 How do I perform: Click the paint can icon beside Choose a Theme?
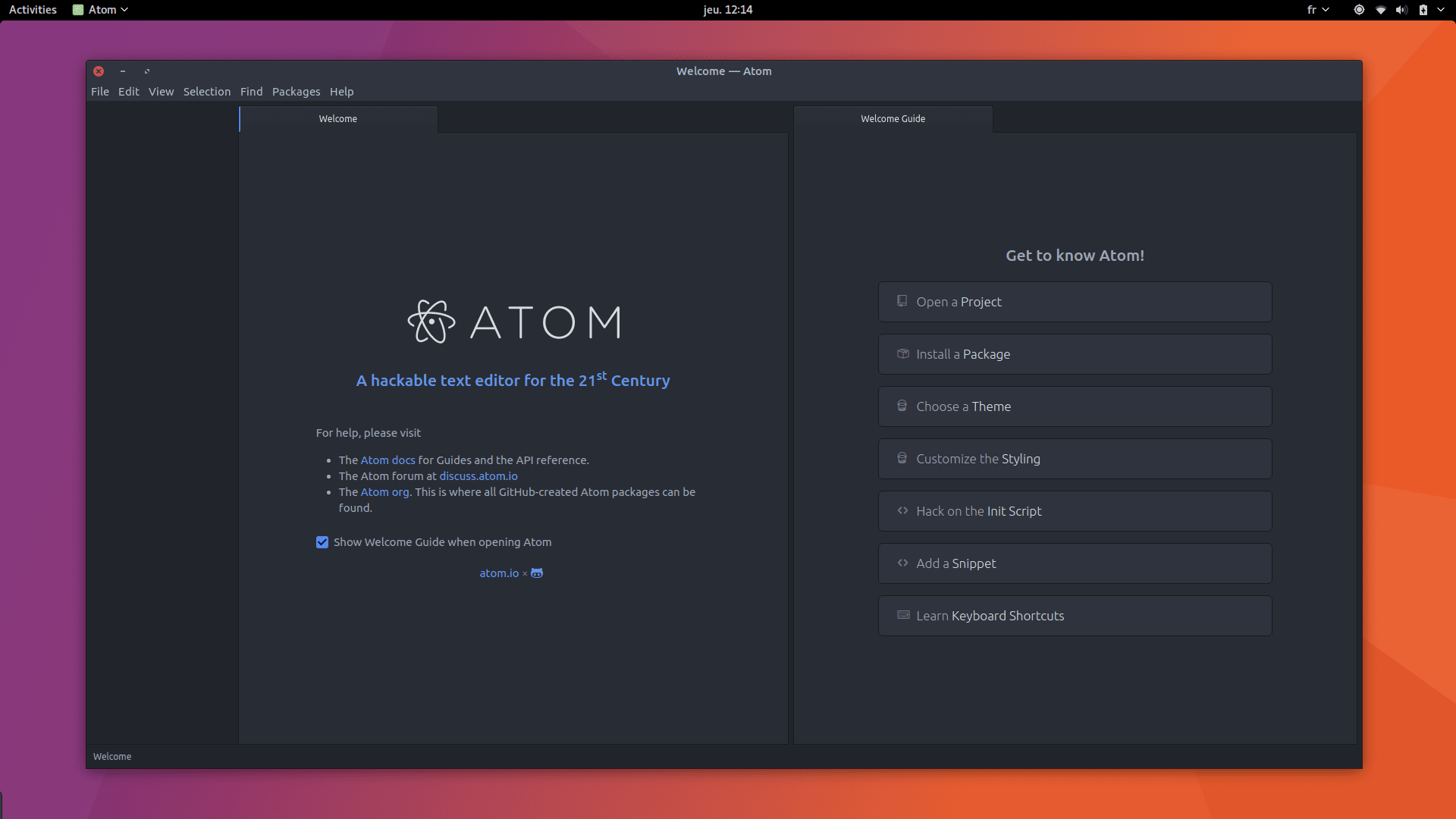pyautogui.click(x=902, y=406)
